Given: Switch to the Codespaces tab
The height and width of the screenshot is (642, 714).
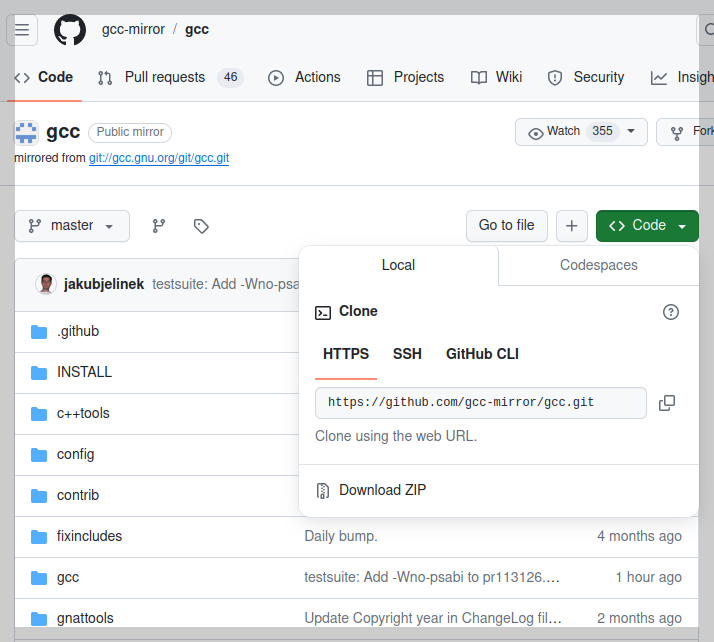Looking at the screenshot, I should click(x=599, y=265).
